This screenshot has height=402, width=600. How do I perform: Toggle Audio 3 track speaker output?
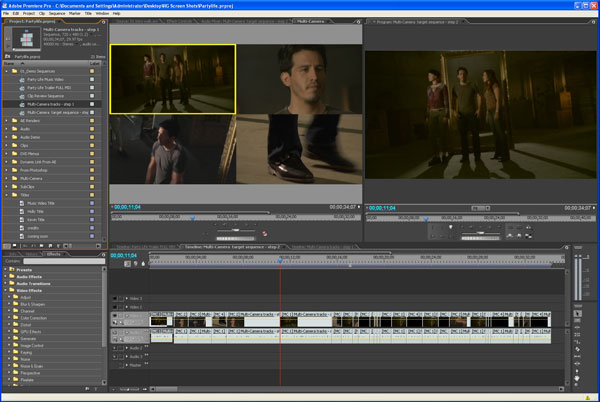[115, 356]
